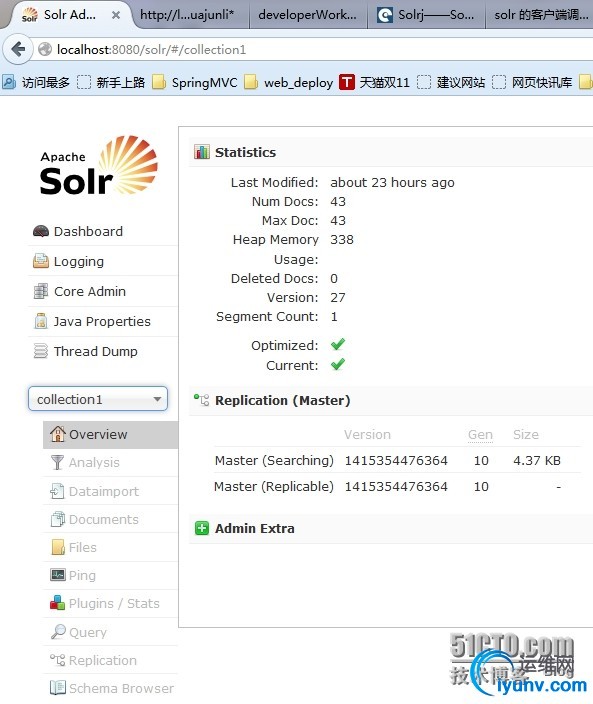Open the Logging page link
593x704 pixels.
tap(79, 262)
